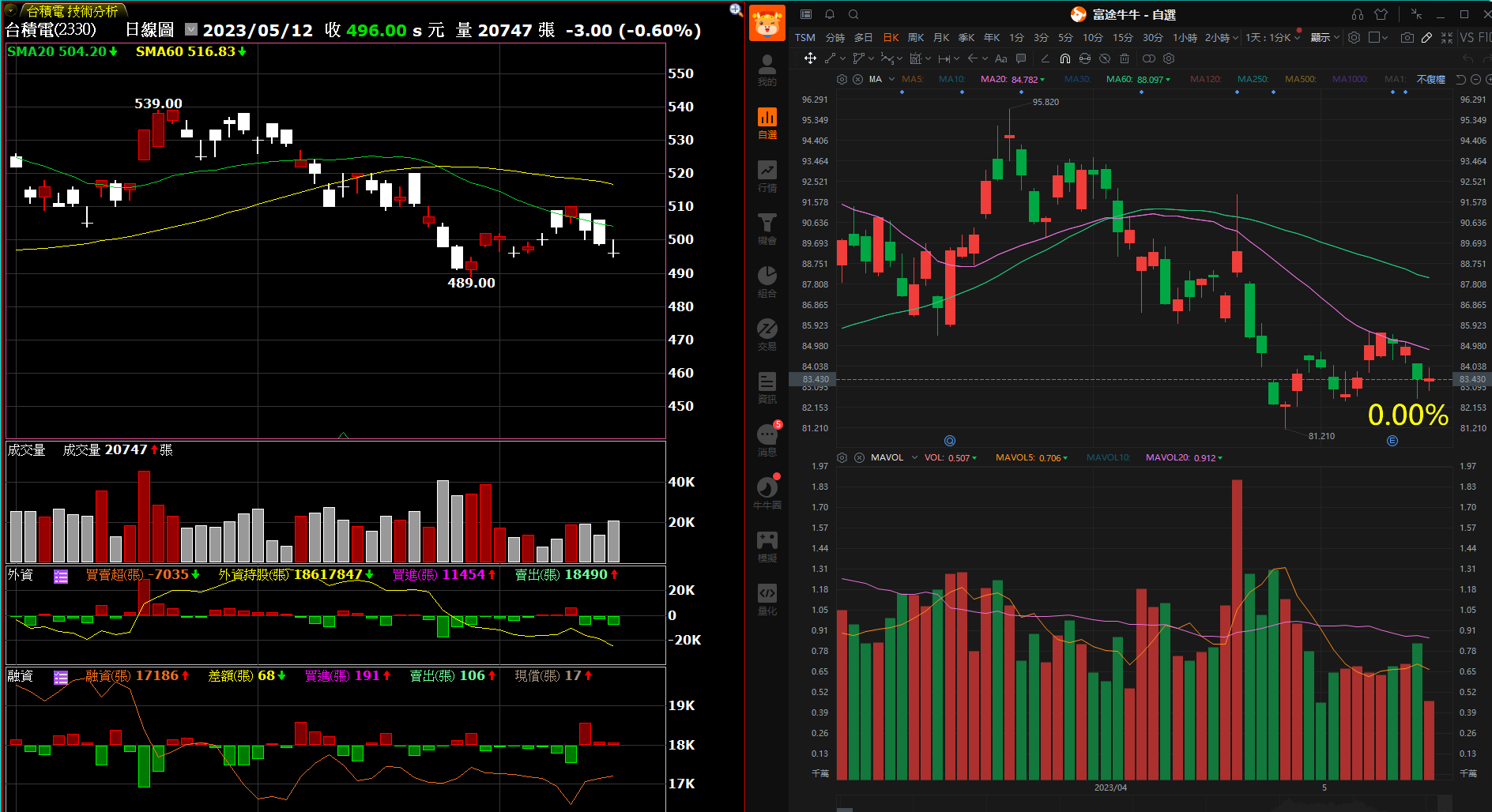Click the zoom magnifier on left chart
This screenshot has width=1492, height=812.
tap(736, 9)
